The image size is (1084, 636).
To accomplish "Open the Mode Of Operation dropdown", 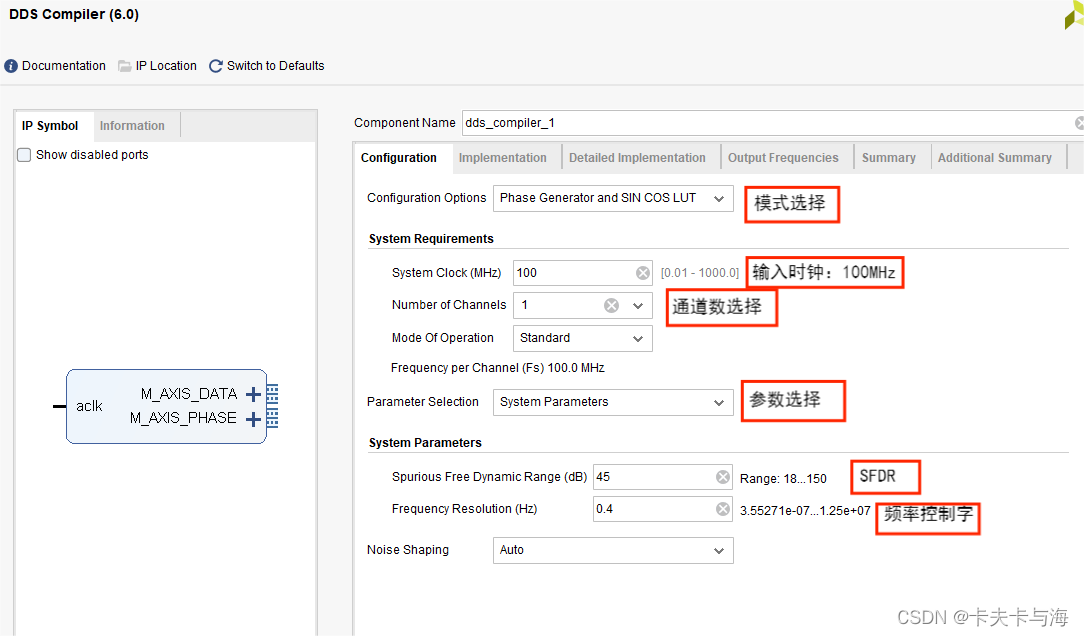I will 583,338.
